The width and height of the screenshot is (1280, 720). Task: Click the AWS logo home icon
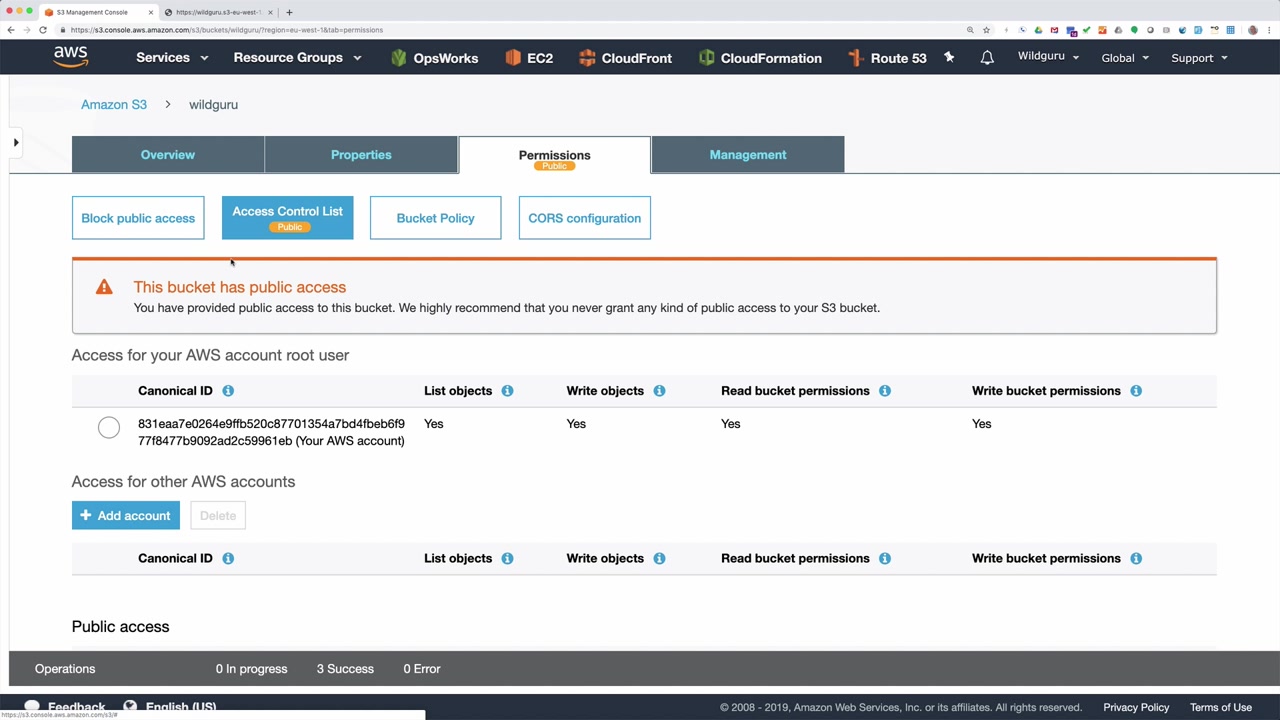(71, 57)
